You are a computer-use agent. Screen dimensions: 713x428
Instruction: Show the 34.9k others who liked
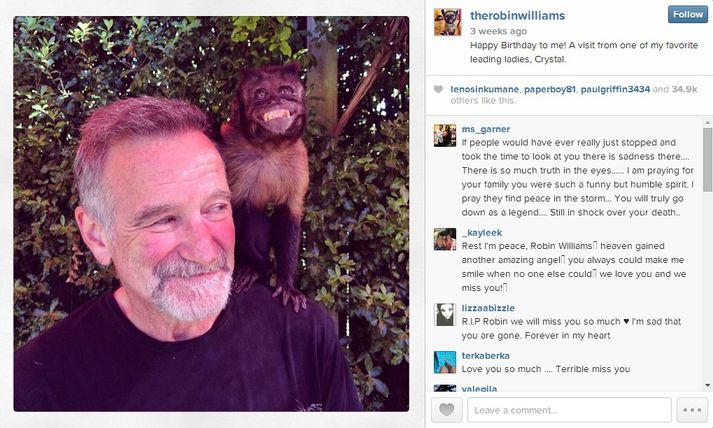pos(683,89)
